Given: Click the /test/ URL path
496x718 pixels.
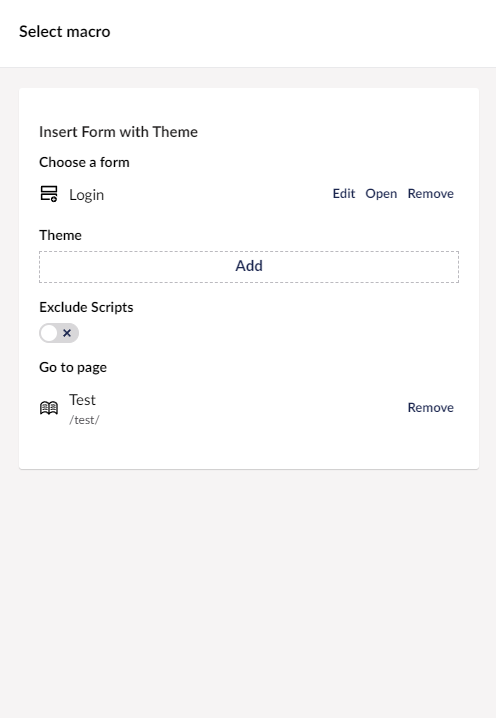Looking at the screenshot, I should 84,420.
